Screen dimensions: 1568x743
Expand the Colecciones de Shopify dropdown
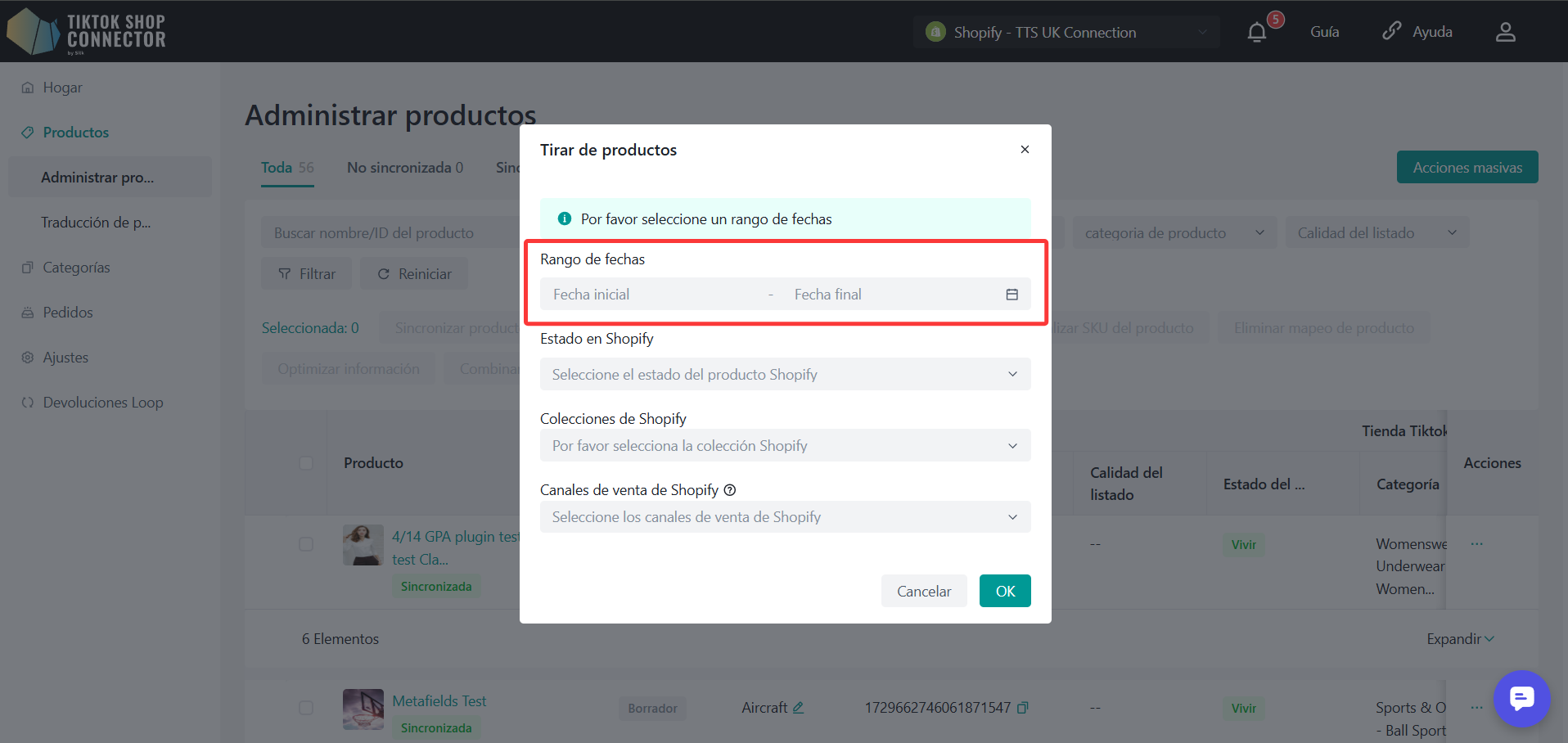(x=785, y=446)
